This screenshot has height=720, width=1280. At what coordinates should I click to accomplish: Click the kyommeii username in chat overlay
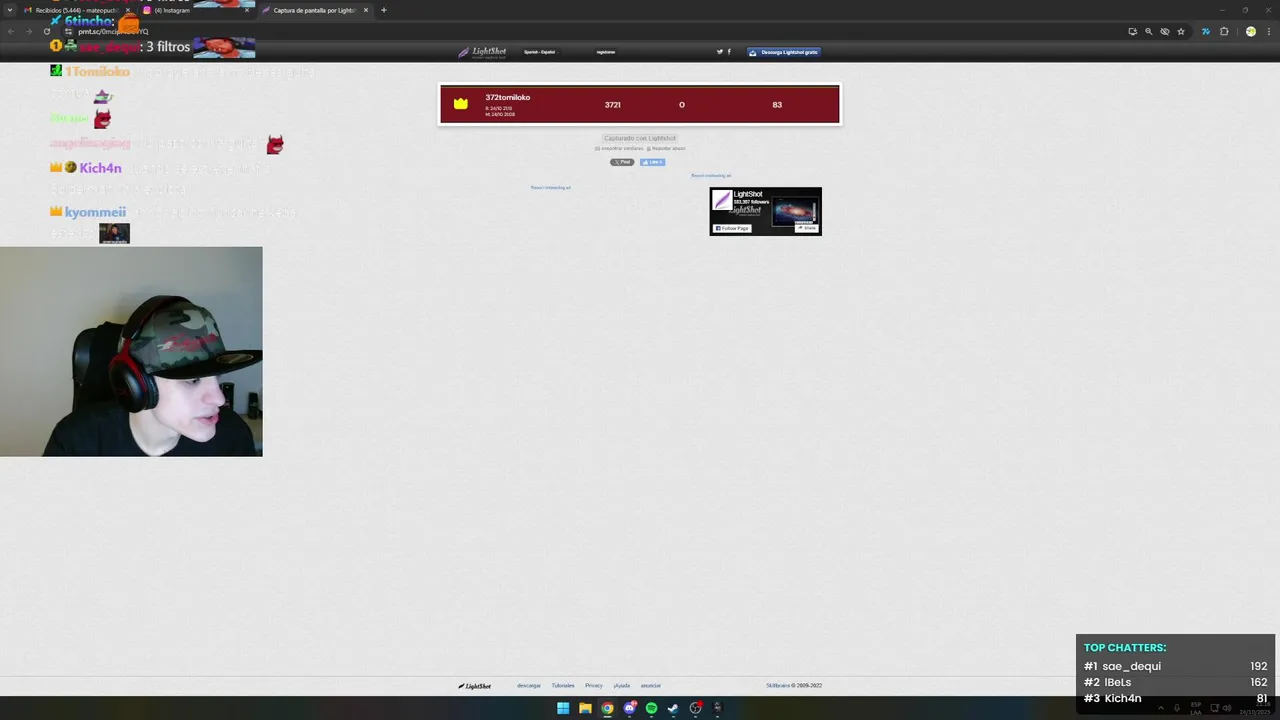click(95, 212)
